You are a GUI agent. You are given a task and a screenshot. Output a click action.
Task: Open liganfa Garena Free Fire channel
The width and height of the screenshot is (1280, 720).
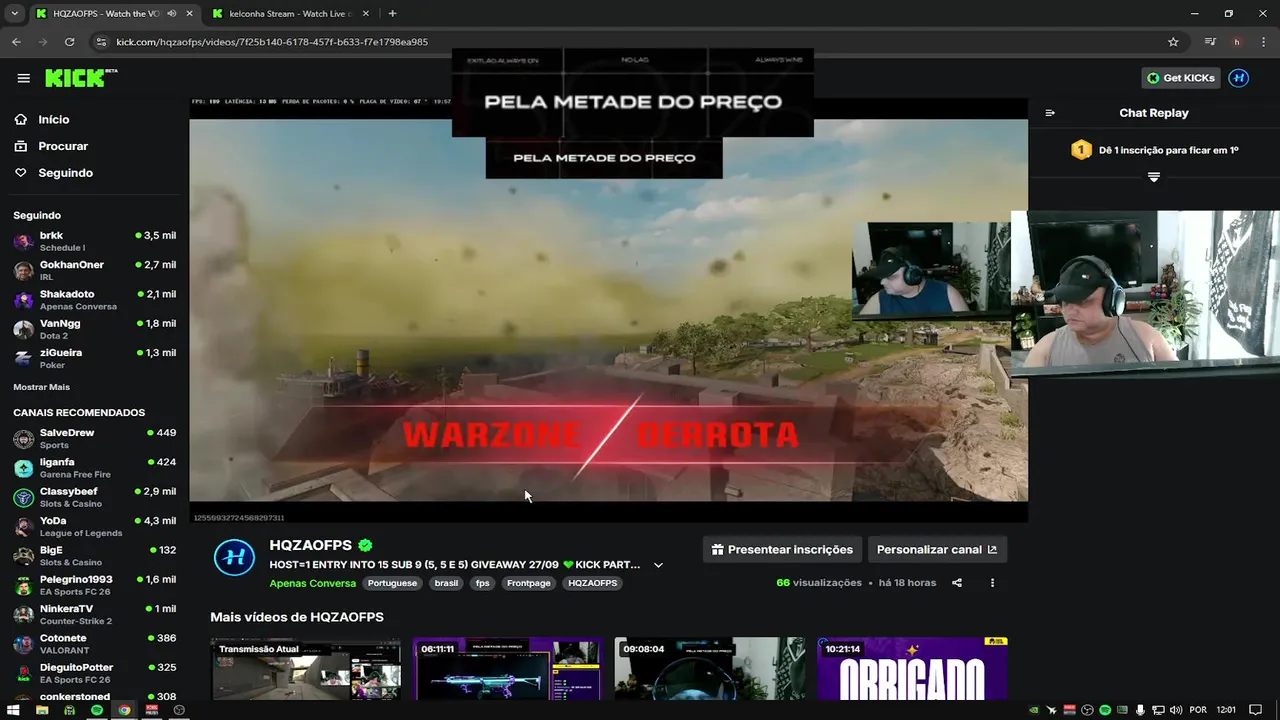pos(94,468)
